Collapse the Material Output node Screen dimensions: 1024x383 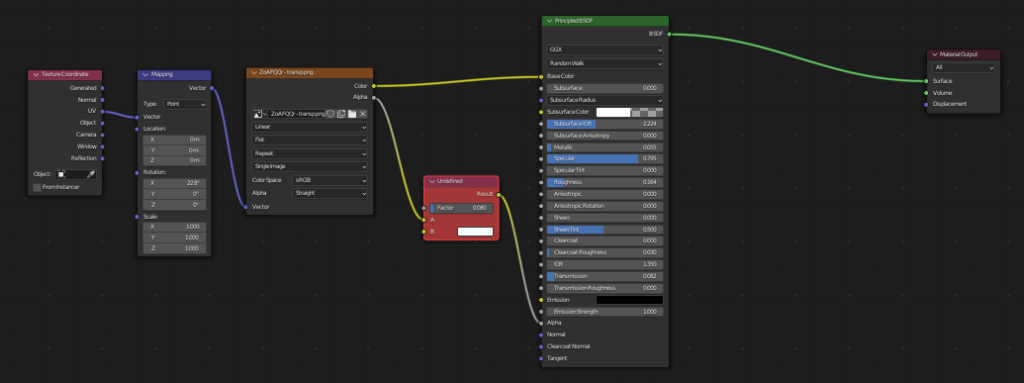tap(935, 54)
